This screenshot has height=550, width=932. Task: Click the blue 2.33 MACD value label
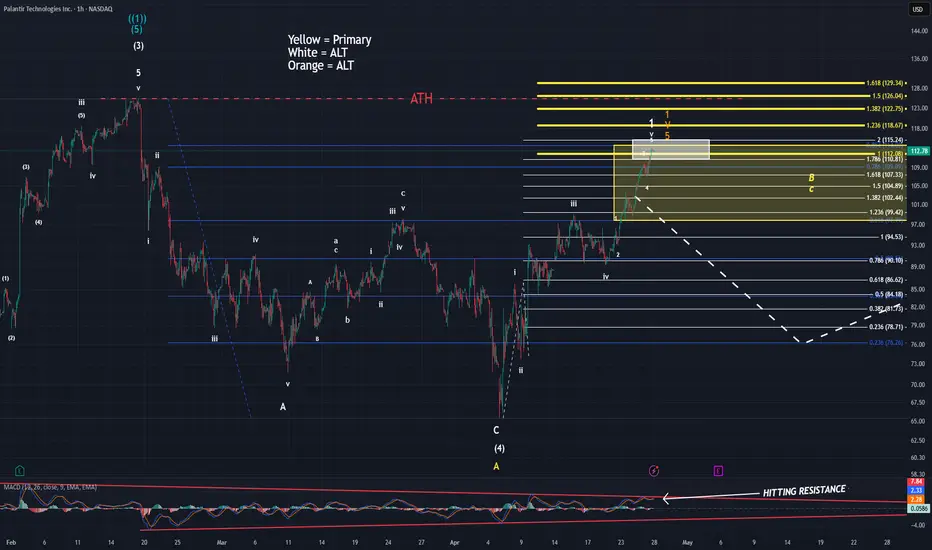(916, 491)
